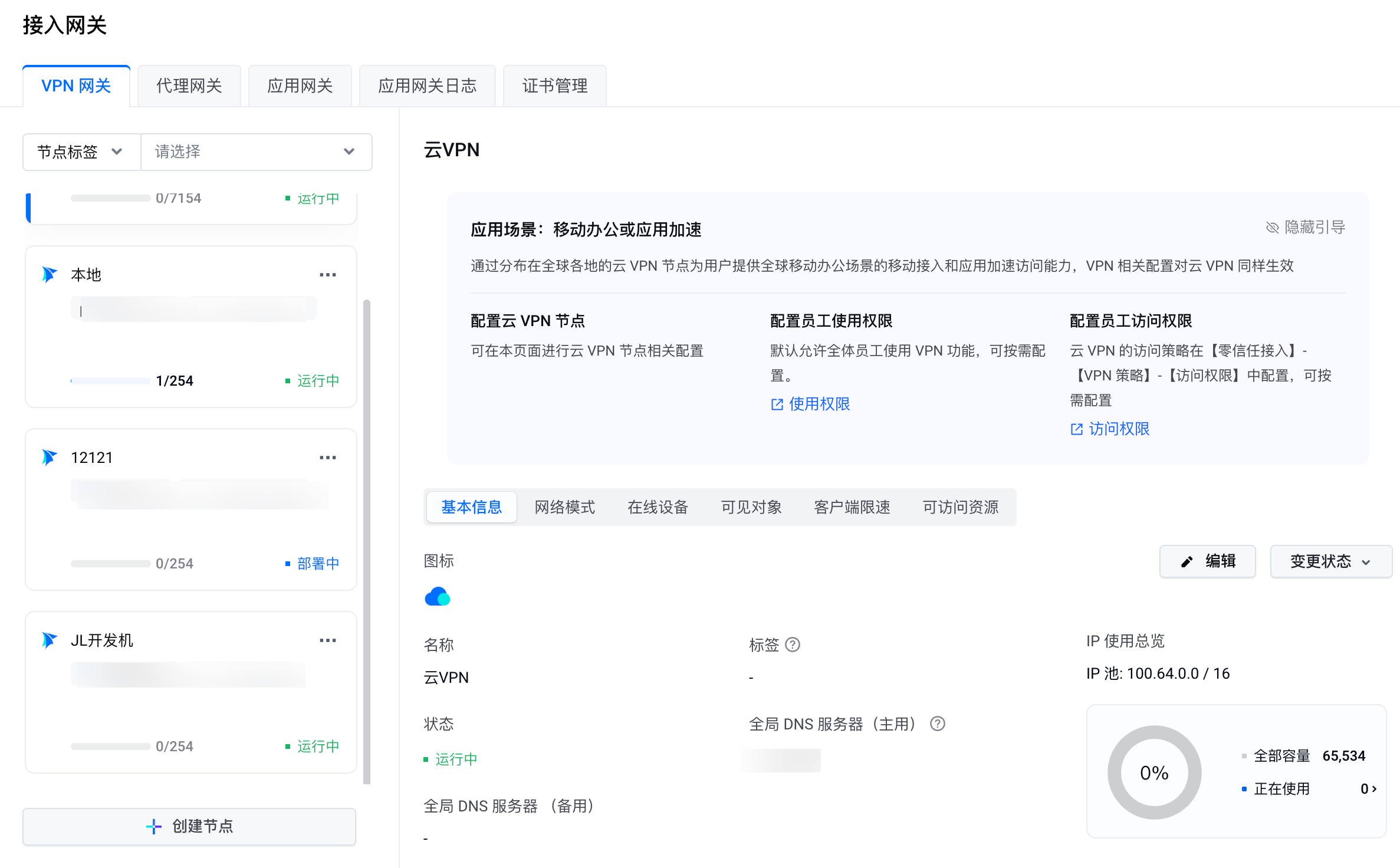Image resolution: width=1400 pixels, height=868 pixels.
Task: Open the 应用网关日志 tab
Action: (x=428, y=86)
